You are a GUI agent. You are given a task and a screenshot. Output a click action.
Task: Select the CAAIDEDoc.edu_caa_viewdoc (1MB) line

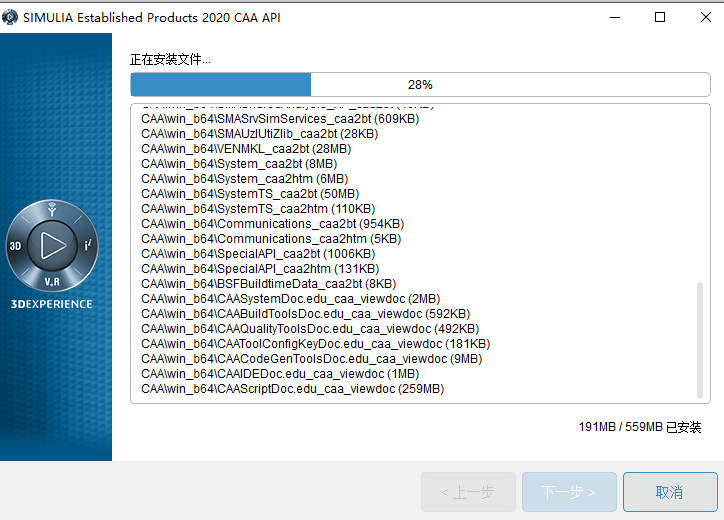(x=280, y=374)
